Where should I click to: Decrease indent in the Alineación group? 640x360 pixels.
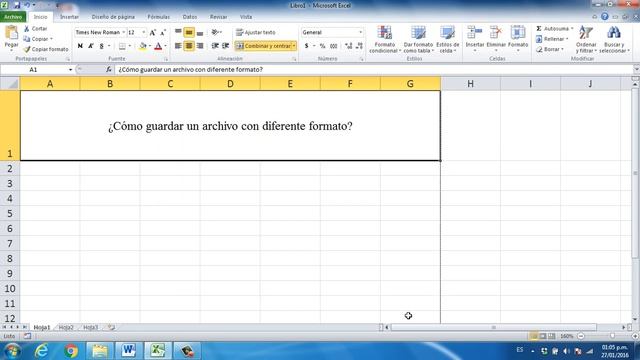(x=215, y=46)
